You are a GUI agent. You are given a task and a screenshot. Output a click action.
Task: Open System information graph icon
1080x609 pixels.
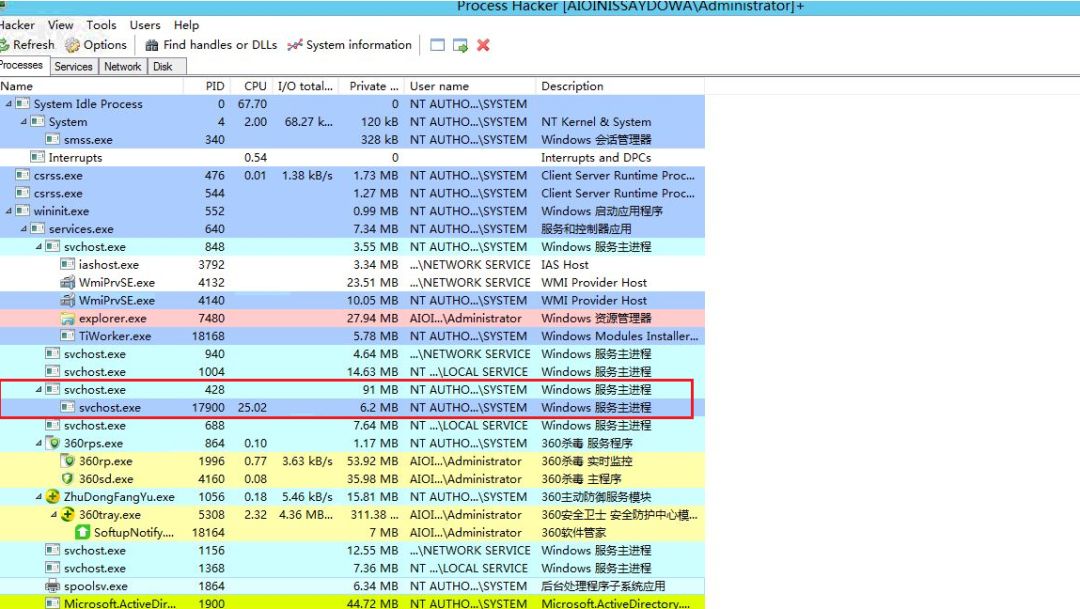[x=295, y=45]
